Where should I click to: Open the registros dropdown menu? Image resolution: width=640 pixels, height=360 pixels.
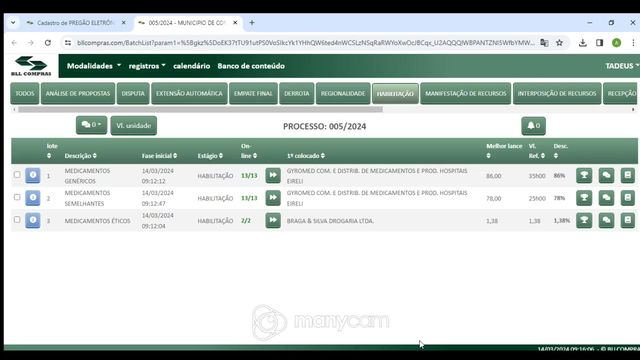click(x=147, y=66)
